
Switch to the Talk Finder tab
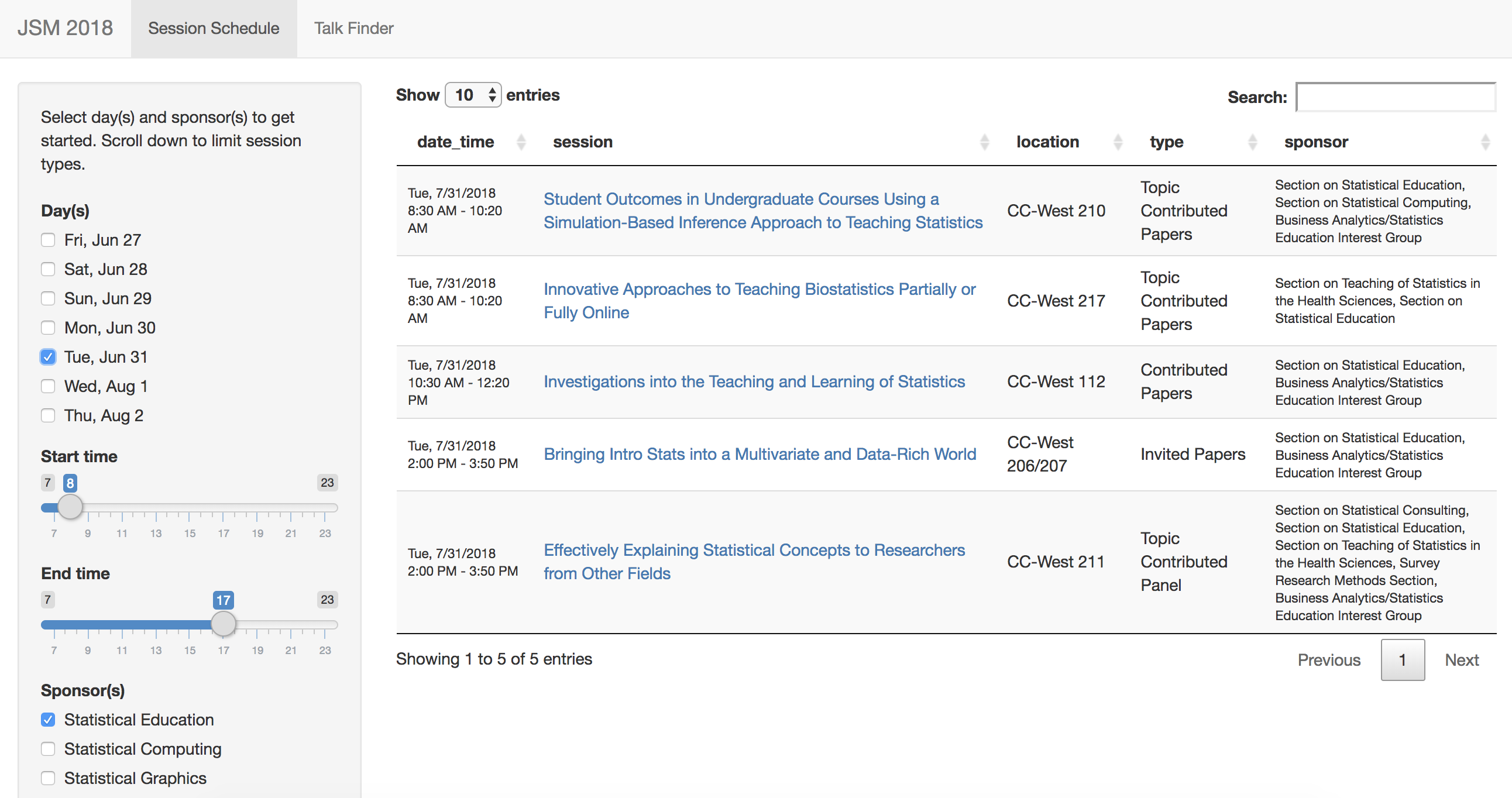(353, 28)
